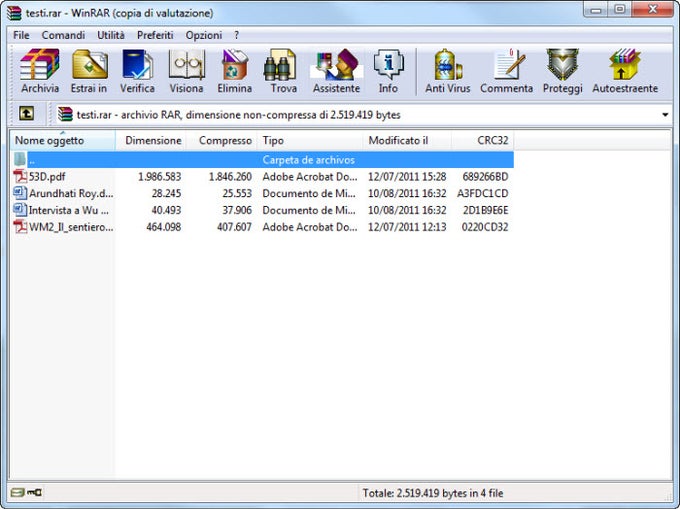Sort by Dimensione column header
680x509 pixels.
tap(151, 140)
